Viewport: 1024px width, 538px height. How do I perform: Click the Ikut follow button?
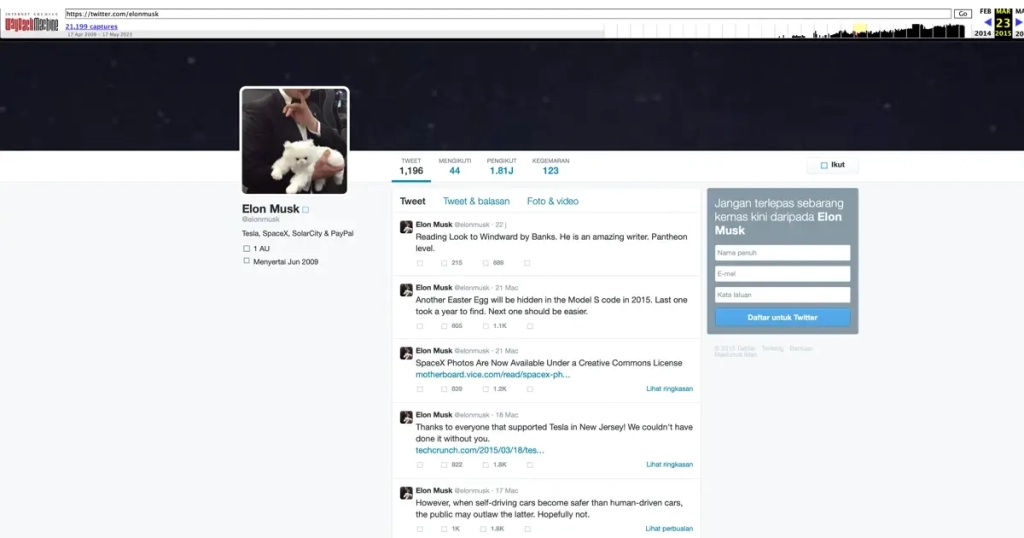point(833,165)
